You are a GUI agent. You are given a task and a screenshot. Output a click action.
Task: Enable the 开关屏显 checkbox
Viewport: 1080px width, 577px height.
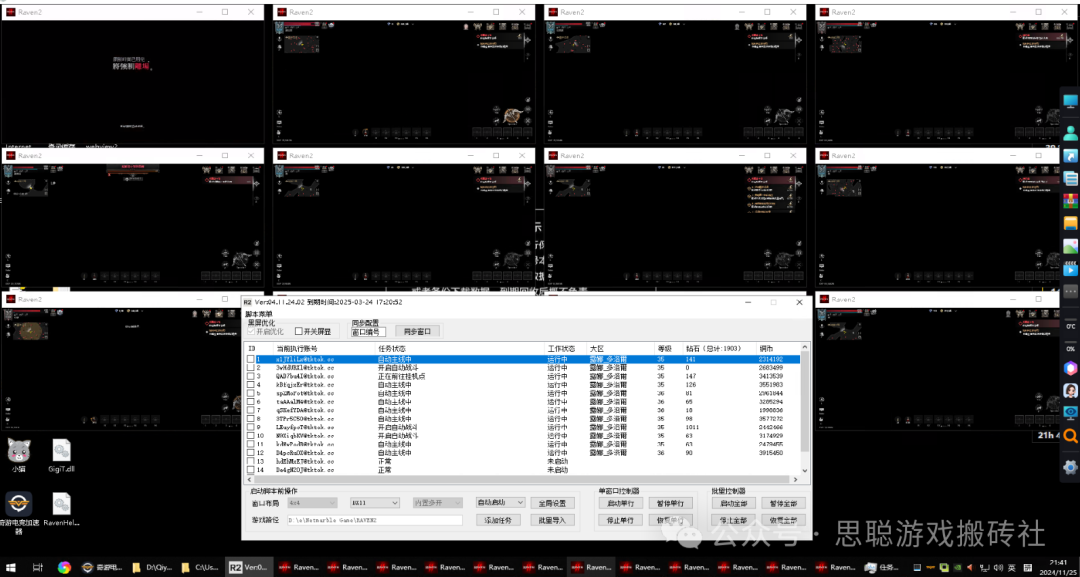pyautogui.click(x=299, y=331)
